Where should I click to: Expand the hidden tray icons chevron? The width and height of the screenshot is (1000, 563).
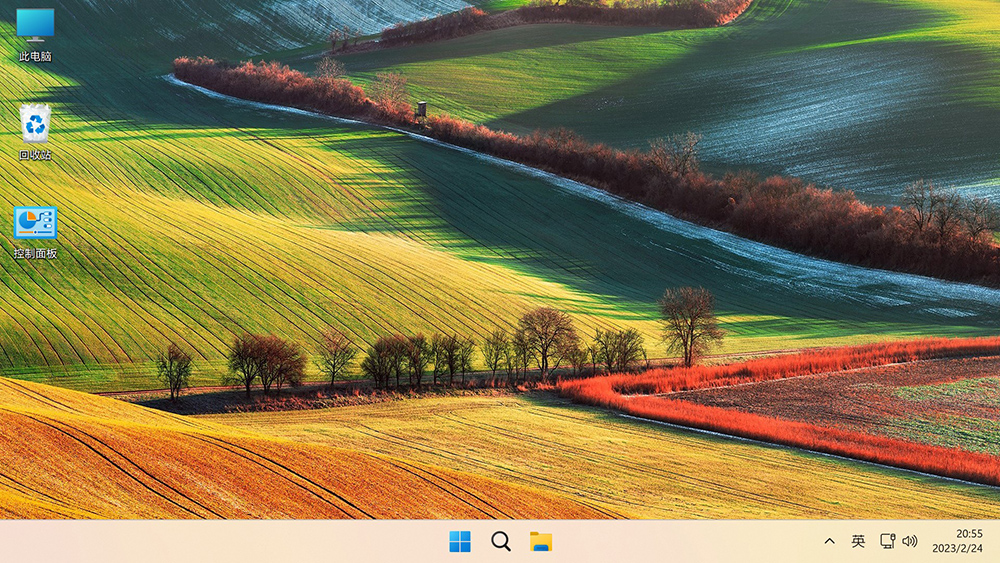pos(829,541)
